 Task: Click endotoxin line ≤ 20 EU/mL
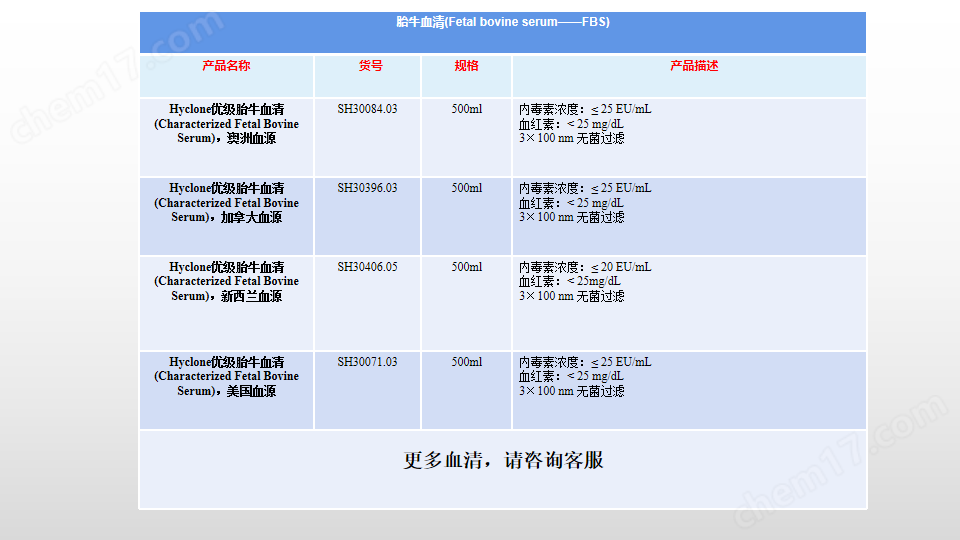[585, 267]
